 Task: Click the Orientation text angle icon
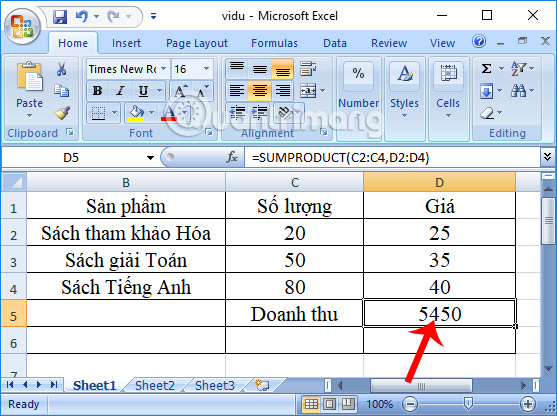[x=284, y=112]
